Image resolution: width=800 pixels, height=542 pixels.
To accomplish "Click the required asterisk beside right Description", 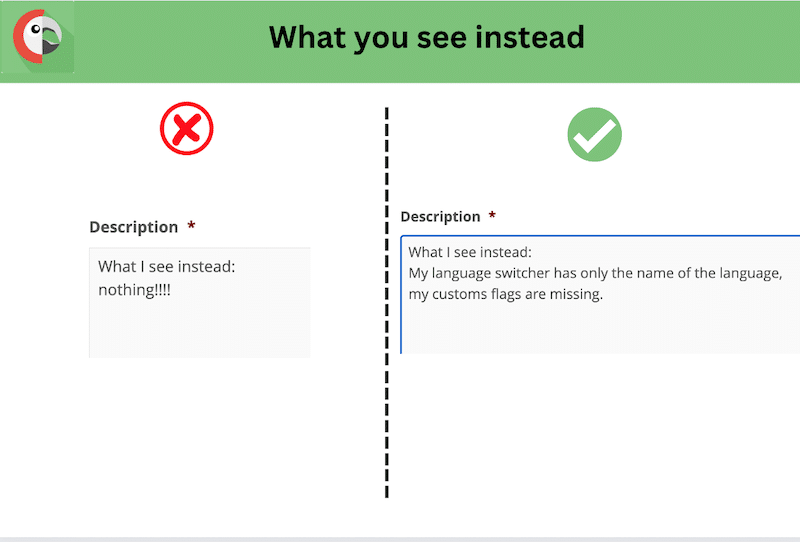I will click(492, 215).
